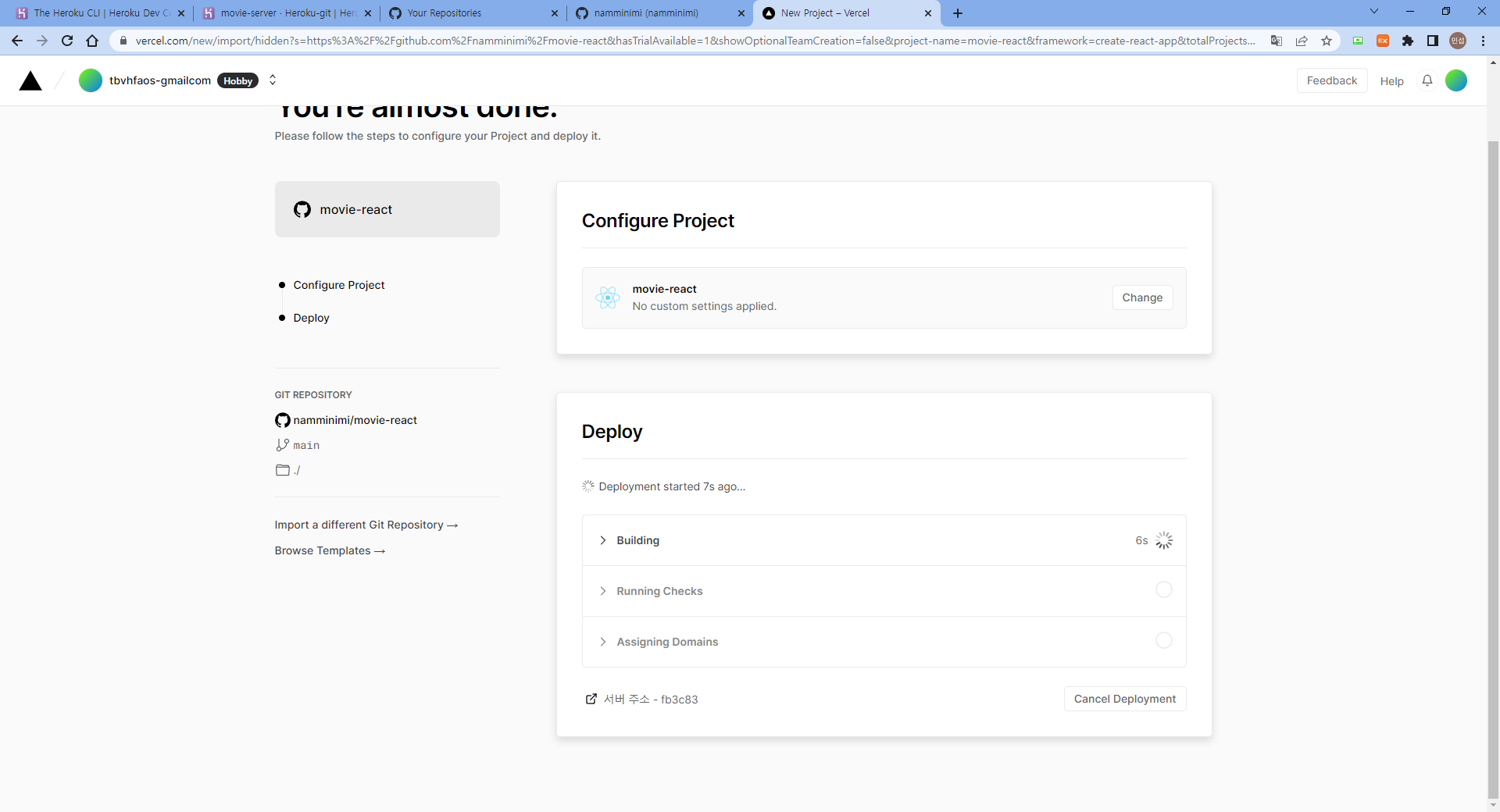
Task: Open the team switcher arrows next to Hobby
Action: pos(273,80)
